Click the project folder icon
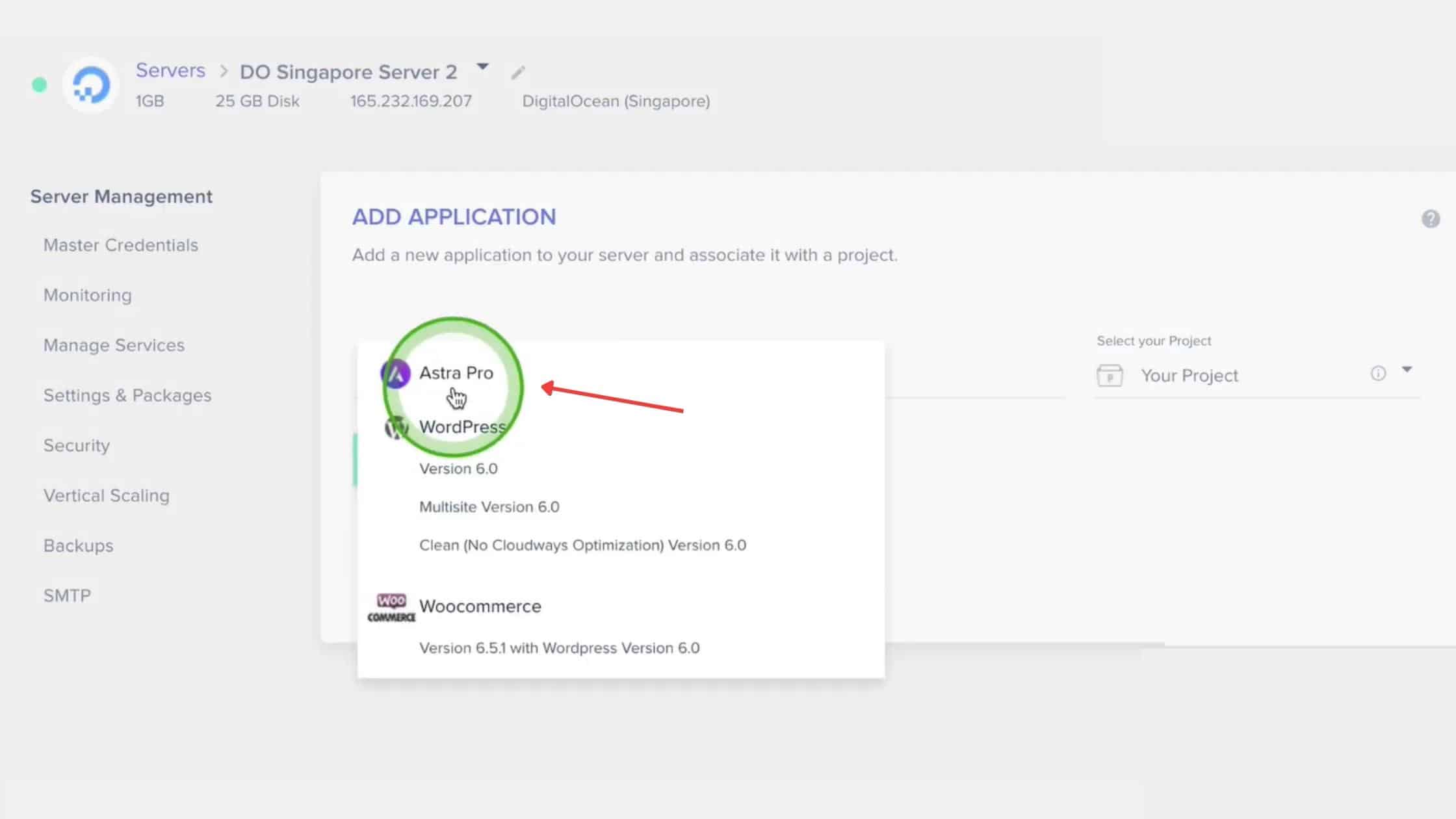 click(1110, 376)
